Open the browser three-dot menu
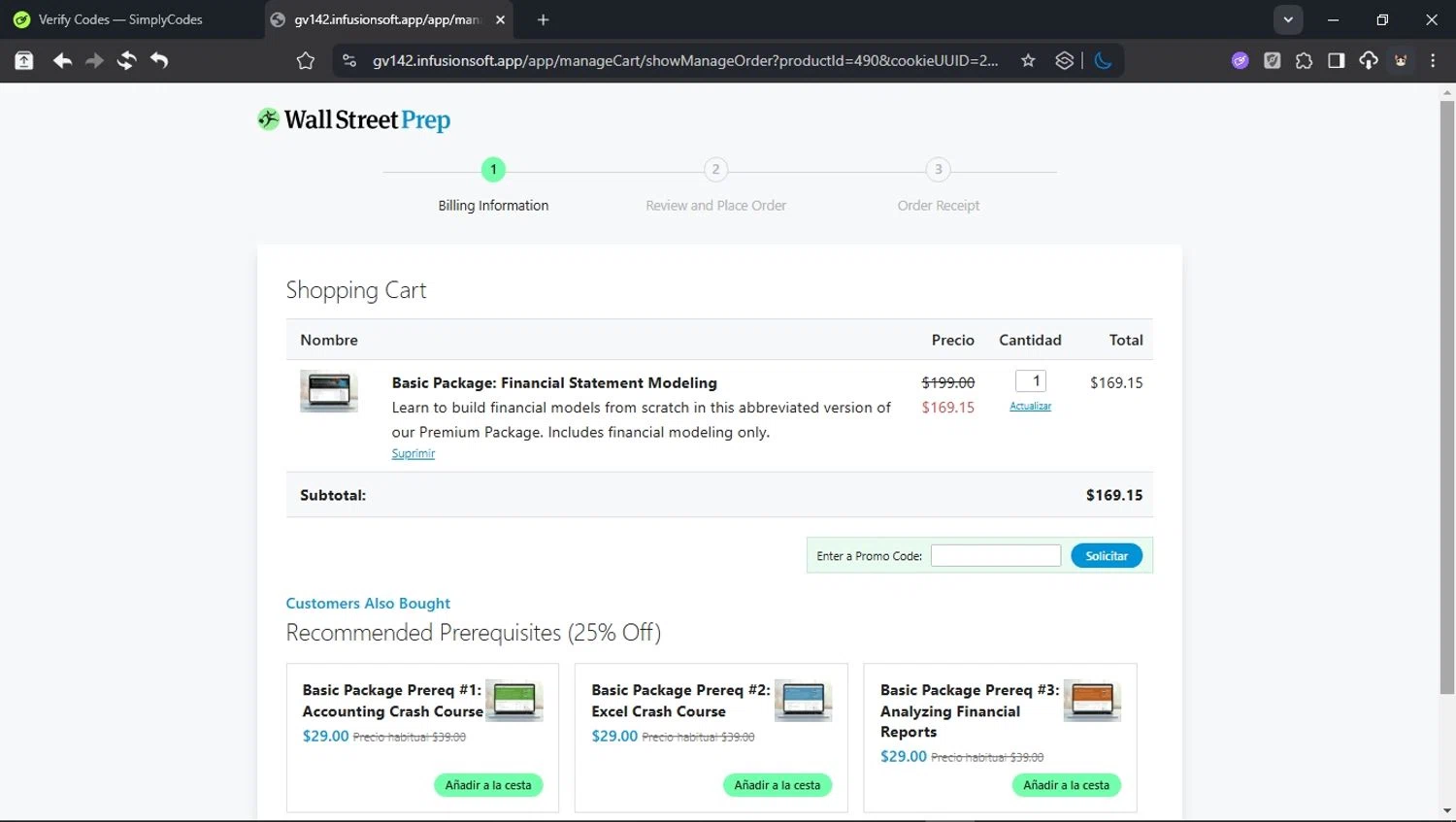The width and height of the screenshot is (1456, 822). 1433,61
